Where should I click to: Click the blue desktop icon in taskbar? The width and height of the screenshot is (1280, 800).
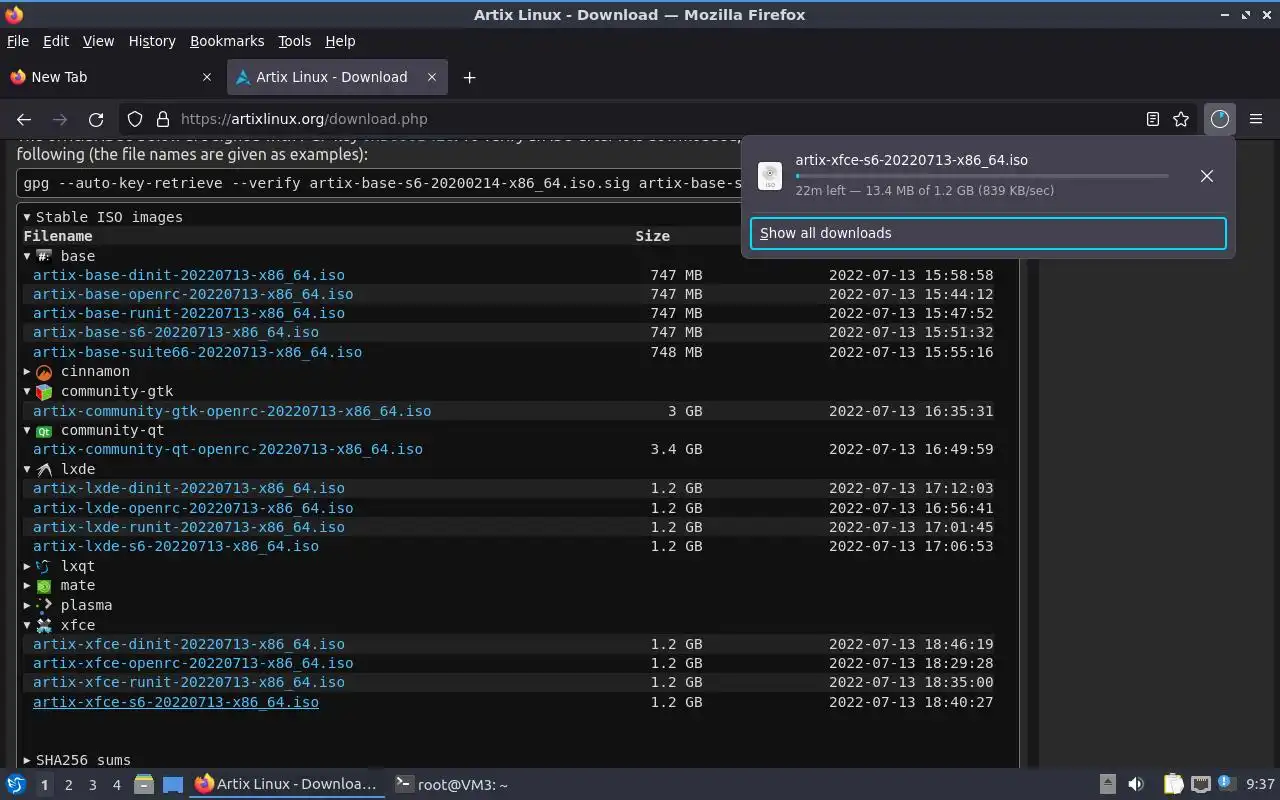tap(173, 785)
